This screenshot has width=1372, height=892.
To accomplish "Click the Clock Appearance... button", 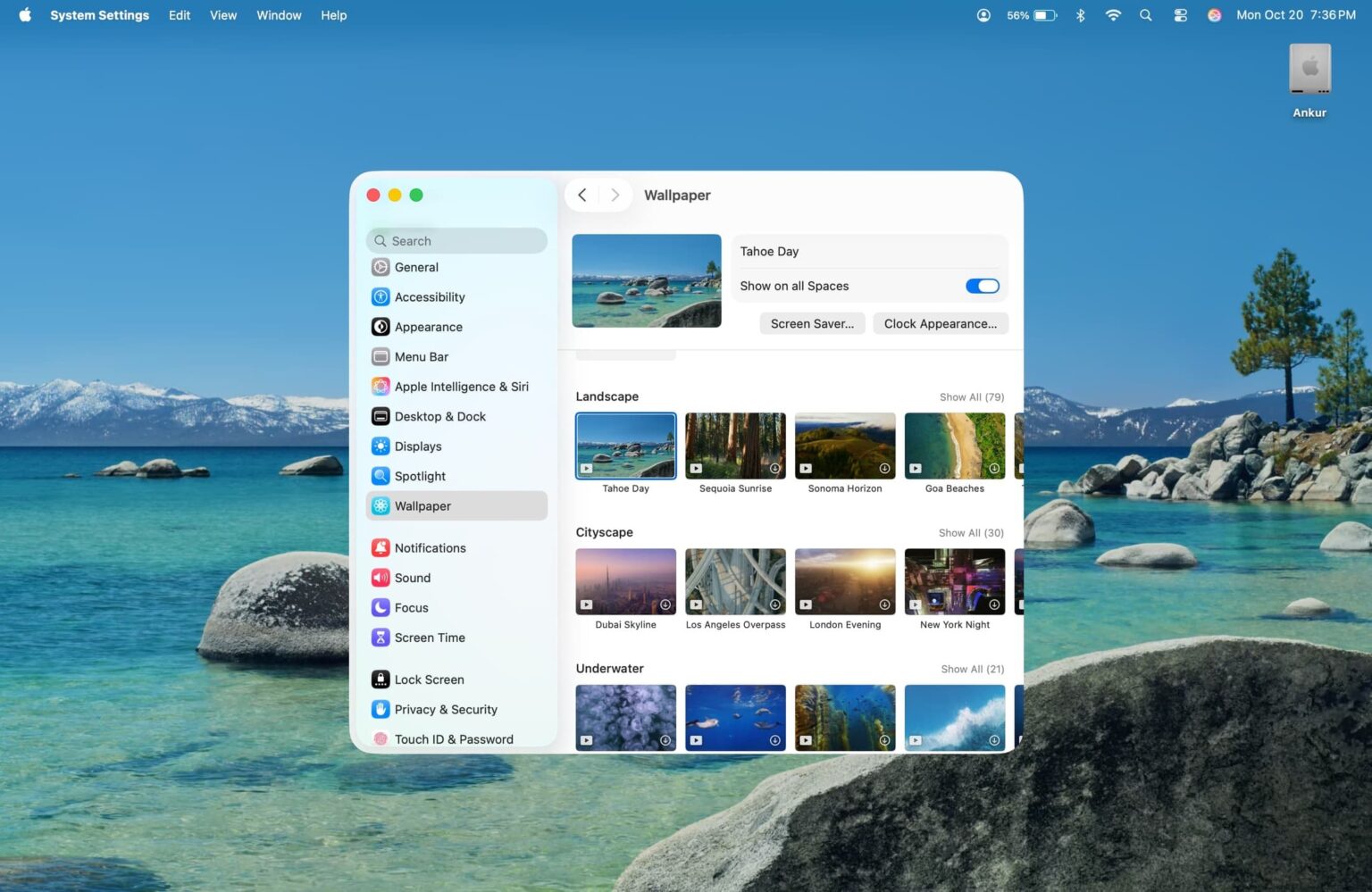I will click(x=940, y=323).
